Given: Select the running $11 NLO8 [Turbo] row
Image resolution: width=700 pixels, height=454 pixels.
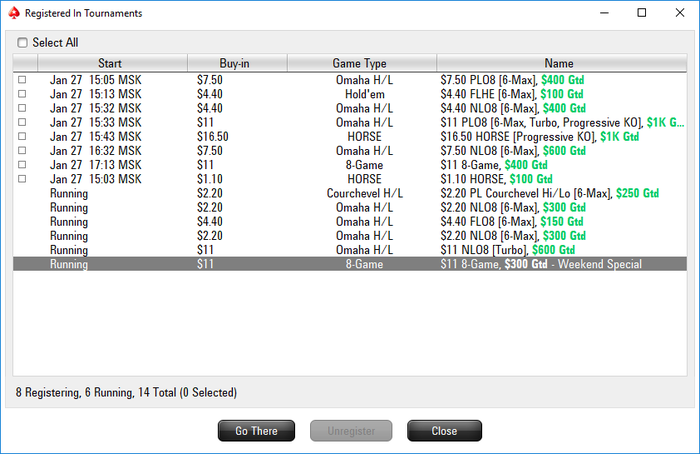Looking at the screenshot, I should click(350, 250).
